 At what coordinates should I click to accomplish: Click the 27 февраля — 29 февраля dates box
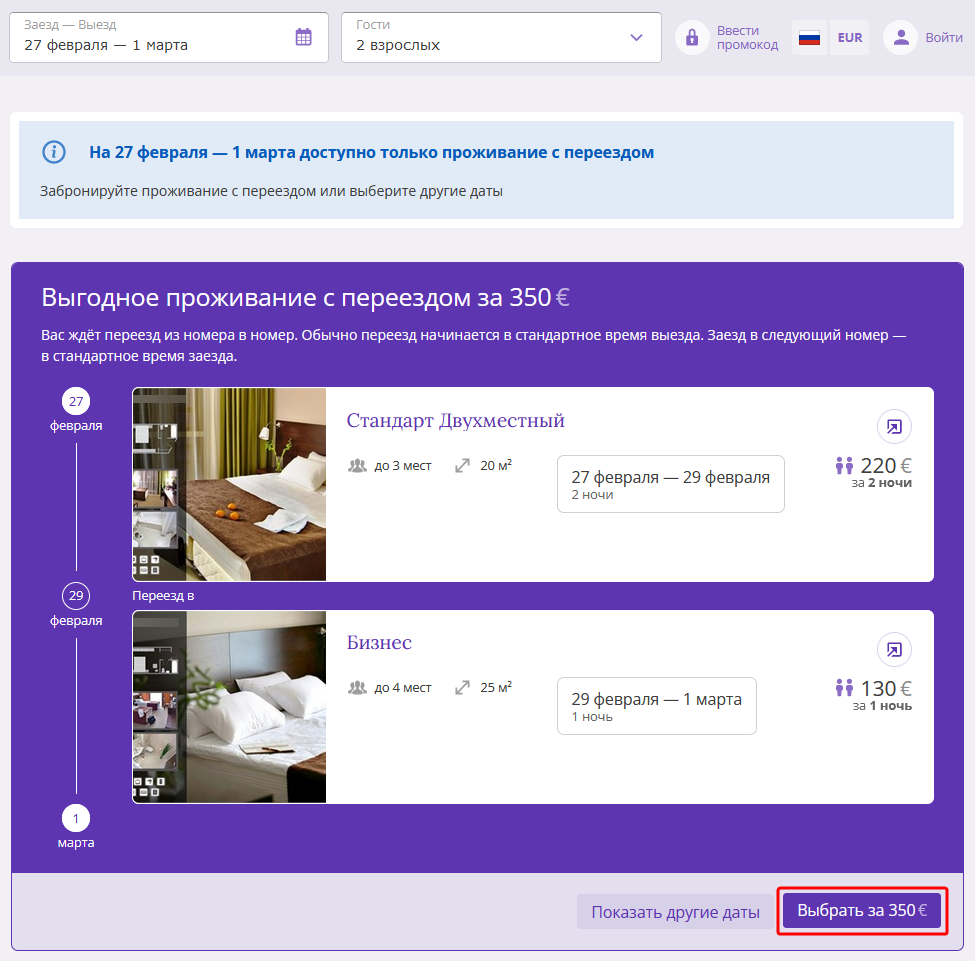coord(670,484)
